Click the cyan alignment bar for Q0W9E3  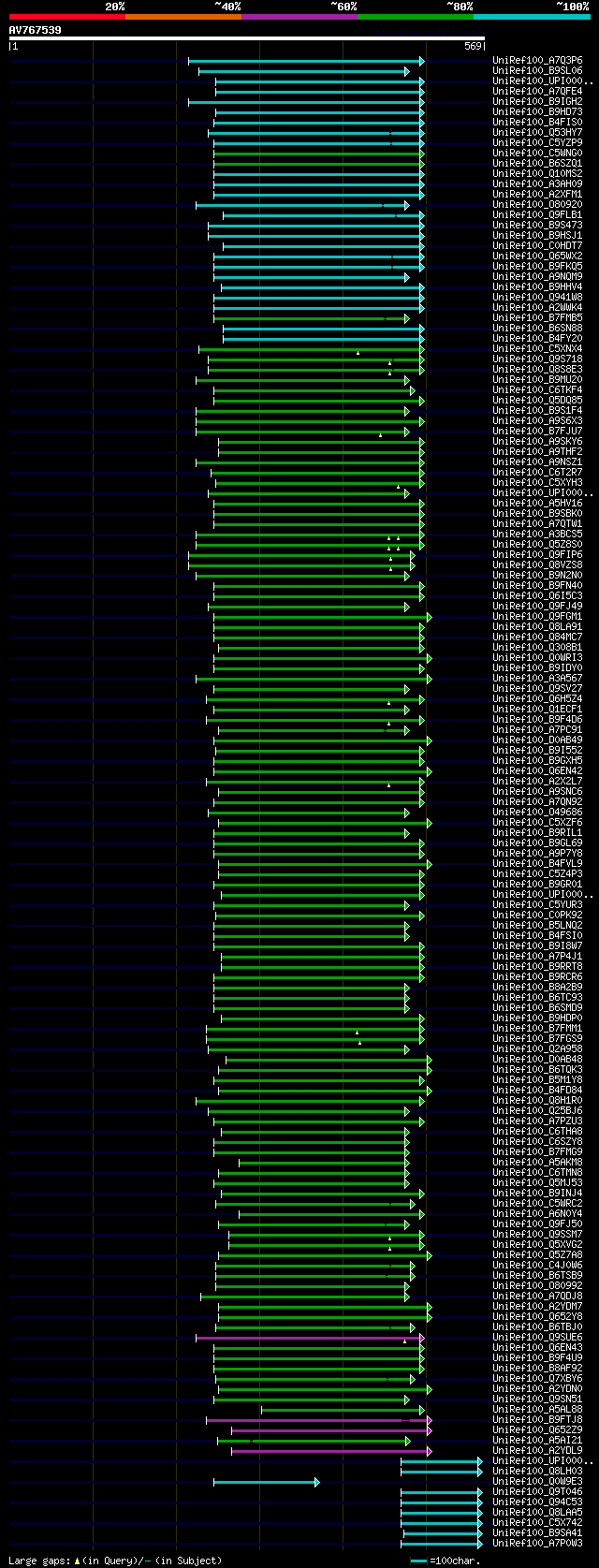[266, 1482]
